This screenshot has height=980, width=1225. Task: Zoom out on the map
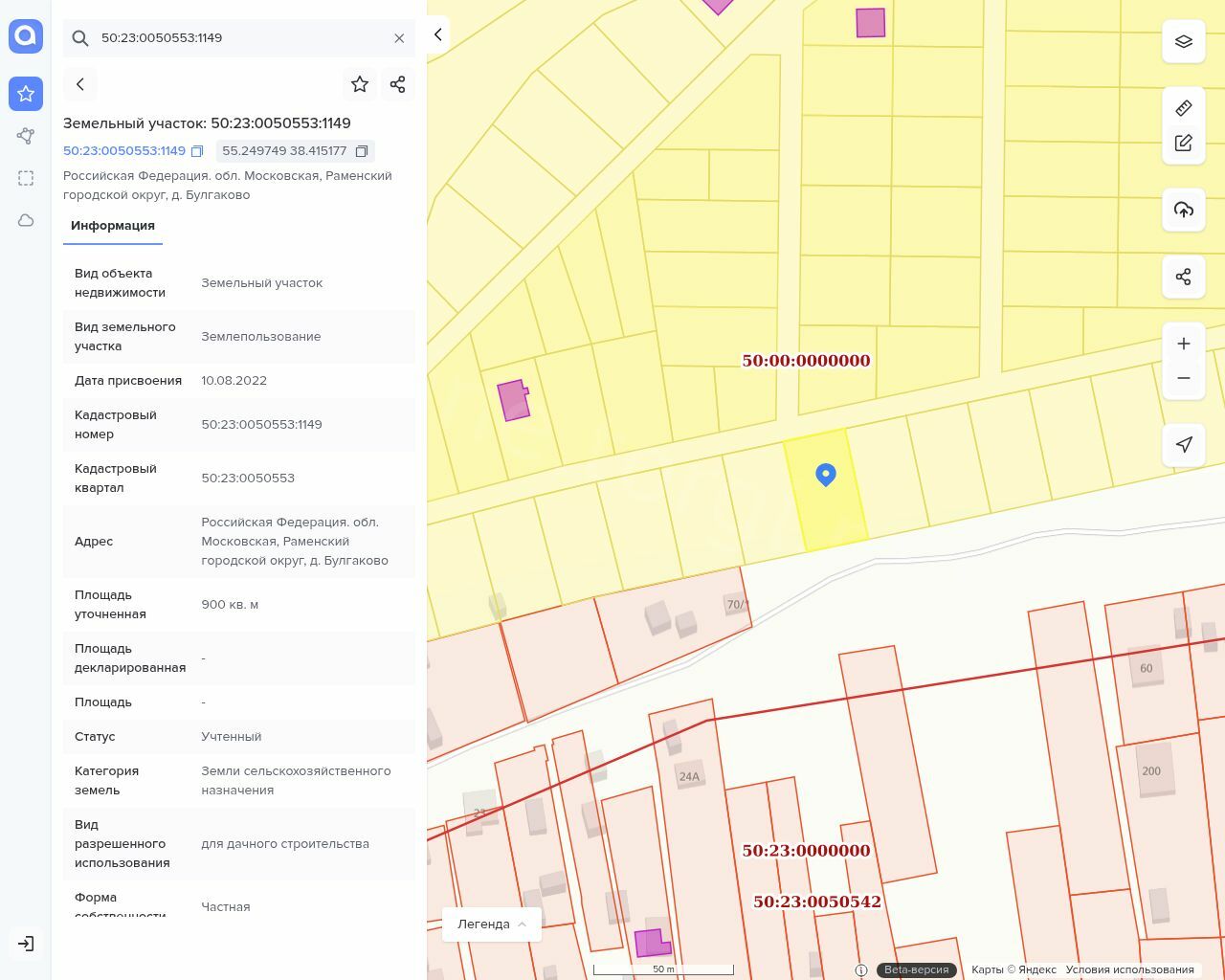tap(1183, 378)
